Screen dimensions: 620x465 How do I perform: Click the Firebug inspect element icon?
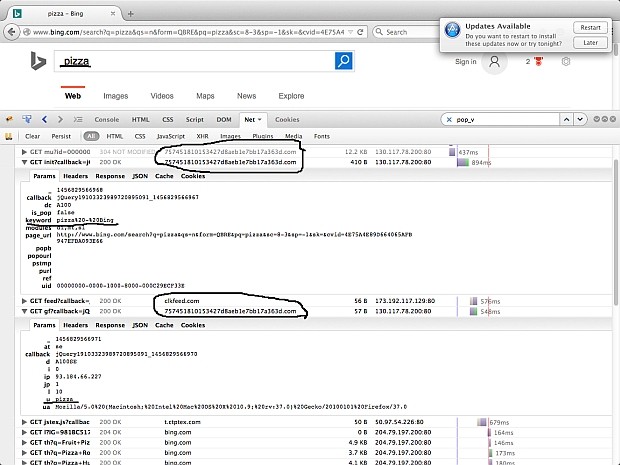coord(27,119)
